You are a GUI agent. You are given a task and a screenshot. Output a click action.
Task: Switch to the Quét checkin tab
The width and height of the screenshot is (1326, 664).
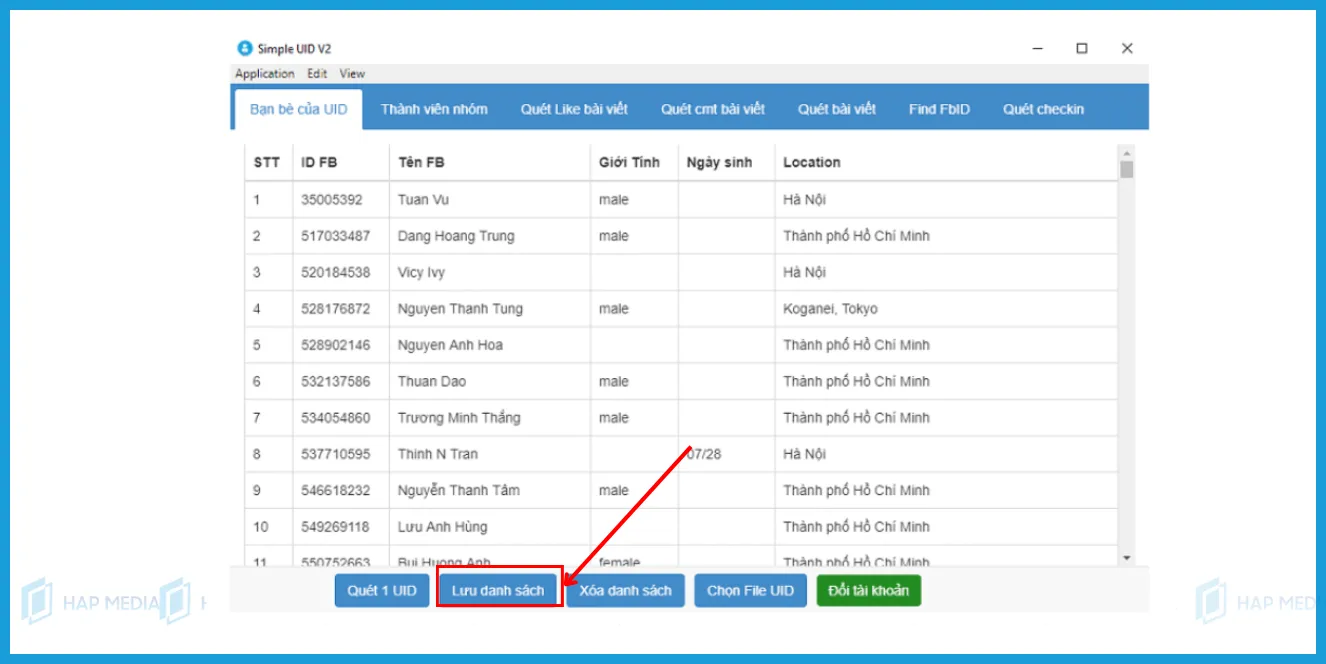point(1044,109)
